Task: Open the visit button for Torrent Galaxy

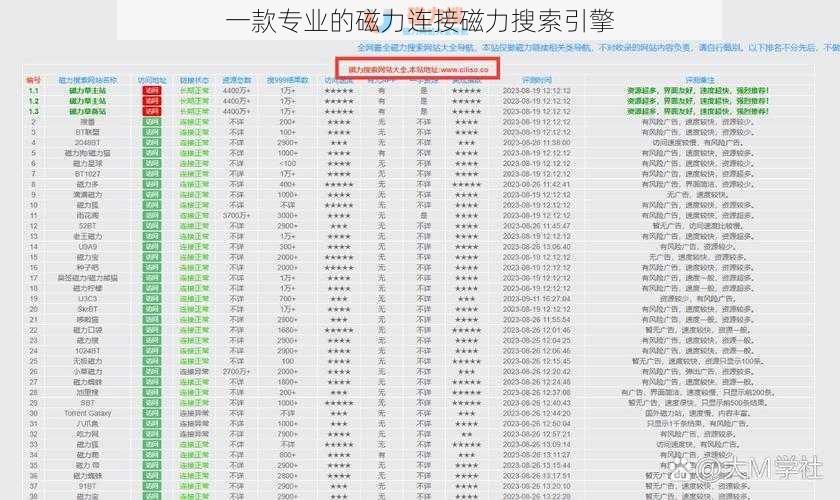Action: [152, 413]
